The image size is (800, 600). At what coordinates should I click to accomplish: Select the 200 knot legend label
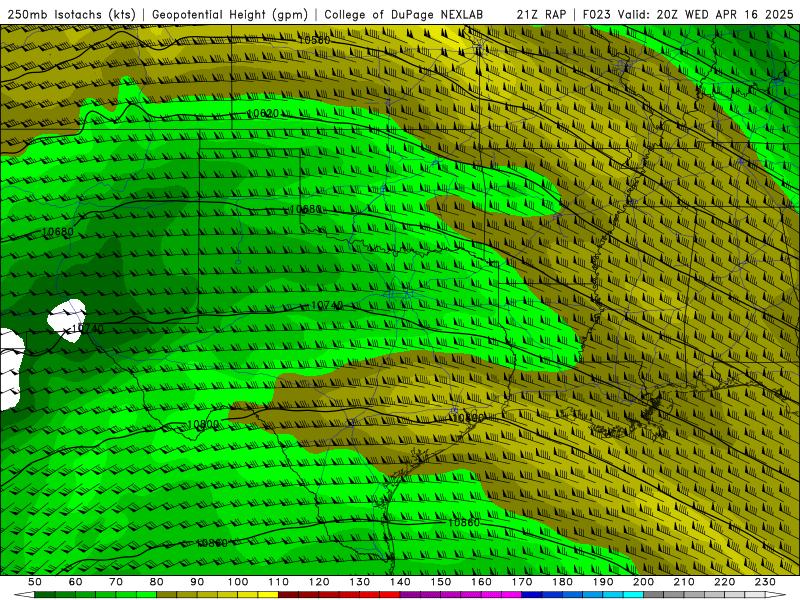pyautogui.click(x=644, y=582)
